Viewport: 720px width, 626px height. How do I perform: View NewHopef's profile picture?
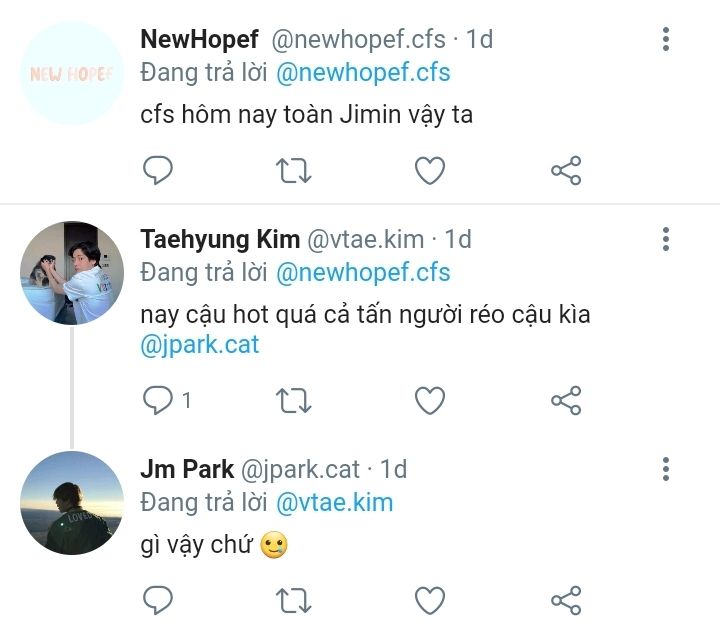click(x=72, y=74)
